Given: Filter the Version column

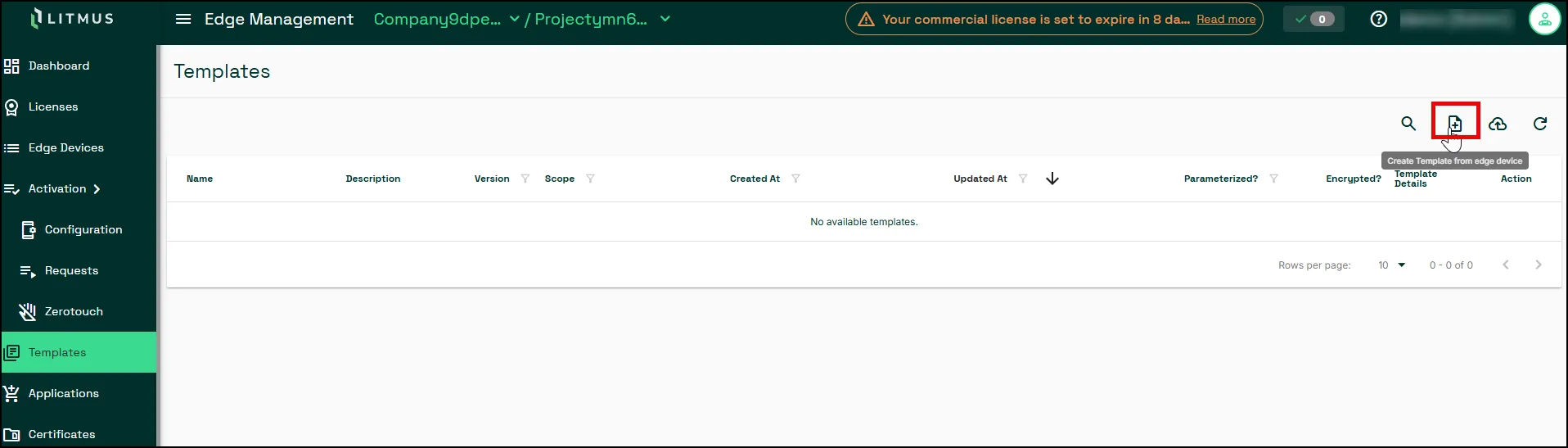Looking at the screenshot, I should tap(525, 179).
